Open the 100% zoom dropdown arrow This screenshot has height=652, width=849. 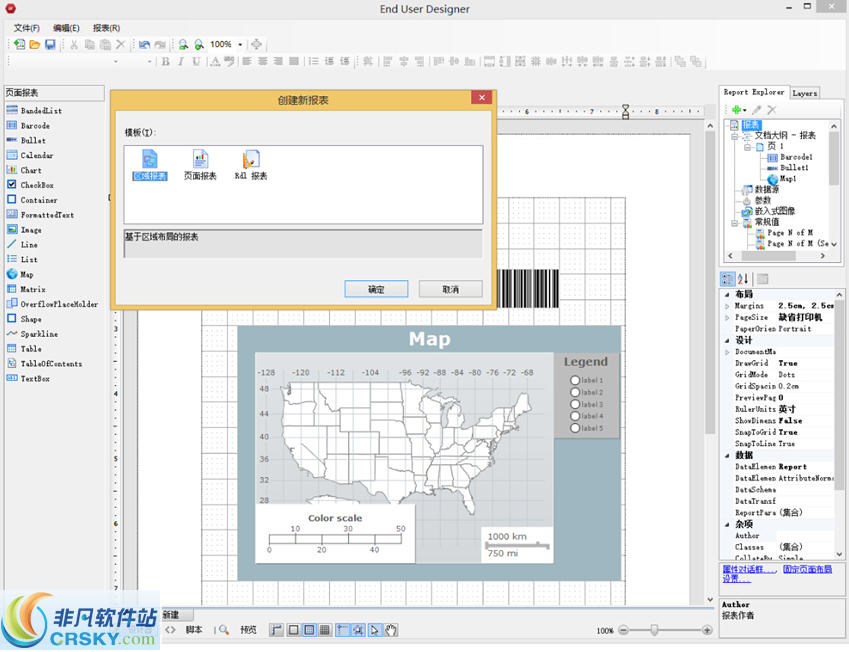[240, 44]
